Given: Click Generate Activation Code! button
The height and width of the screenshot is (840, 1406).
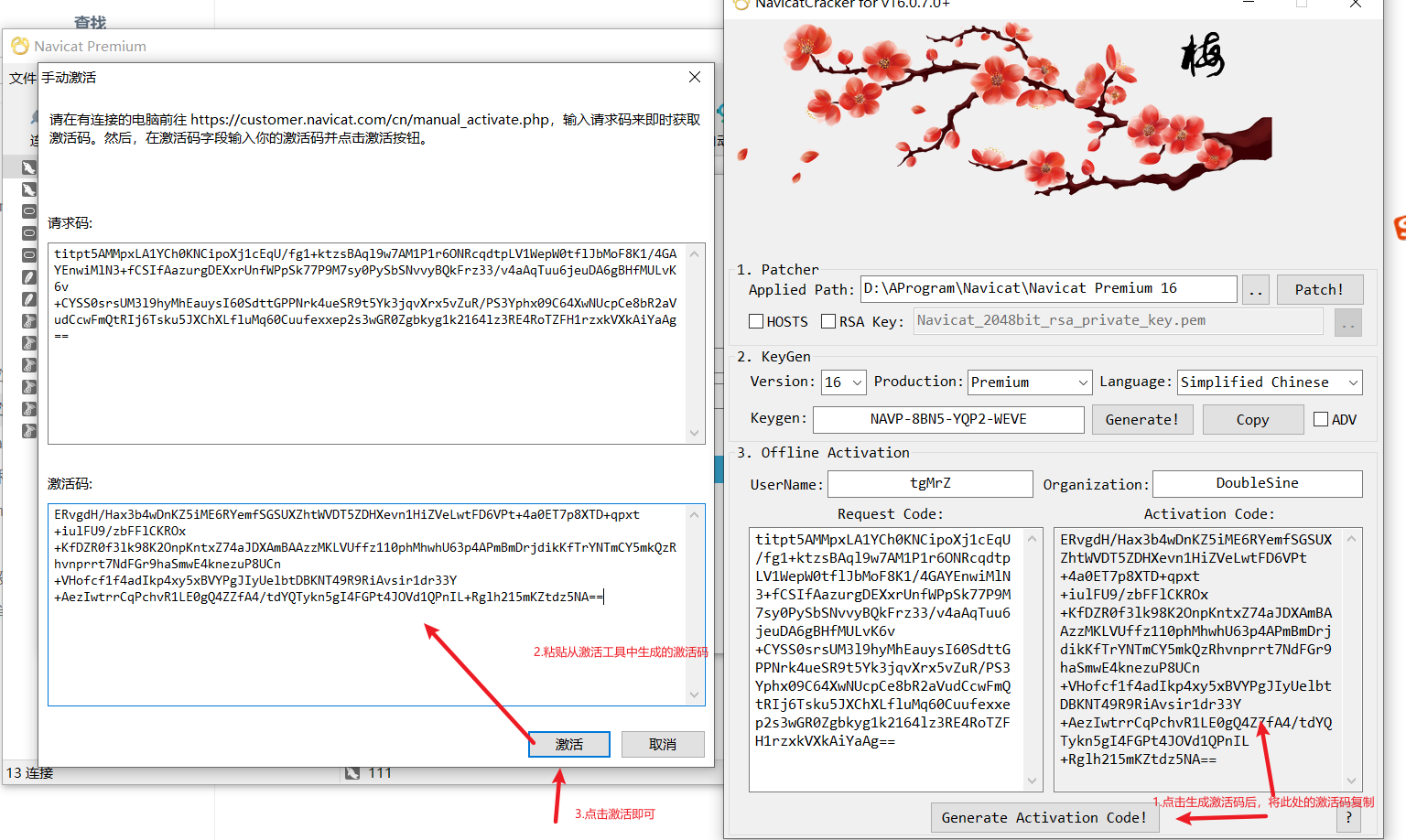Looking at the screenshot, I should [x=1044, y=818].
